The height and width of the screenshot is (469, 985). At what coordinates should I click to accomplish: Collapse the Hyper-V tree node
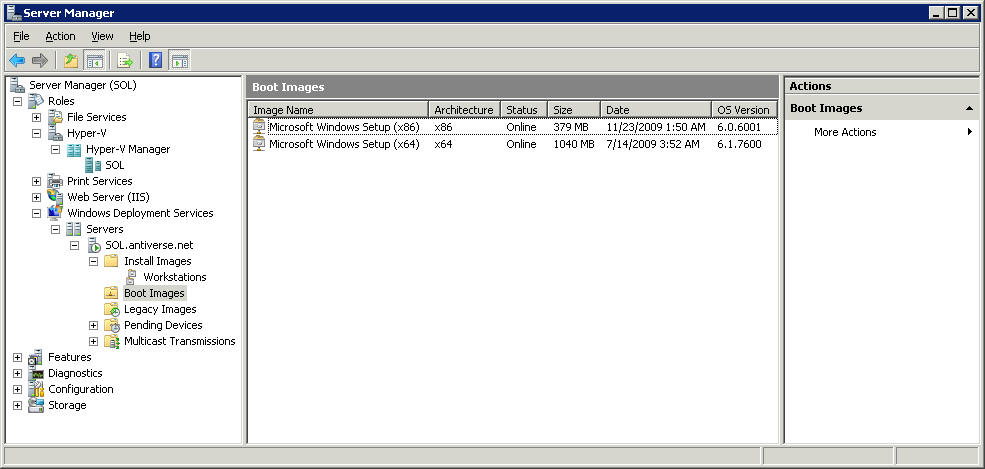coord(36,133)
